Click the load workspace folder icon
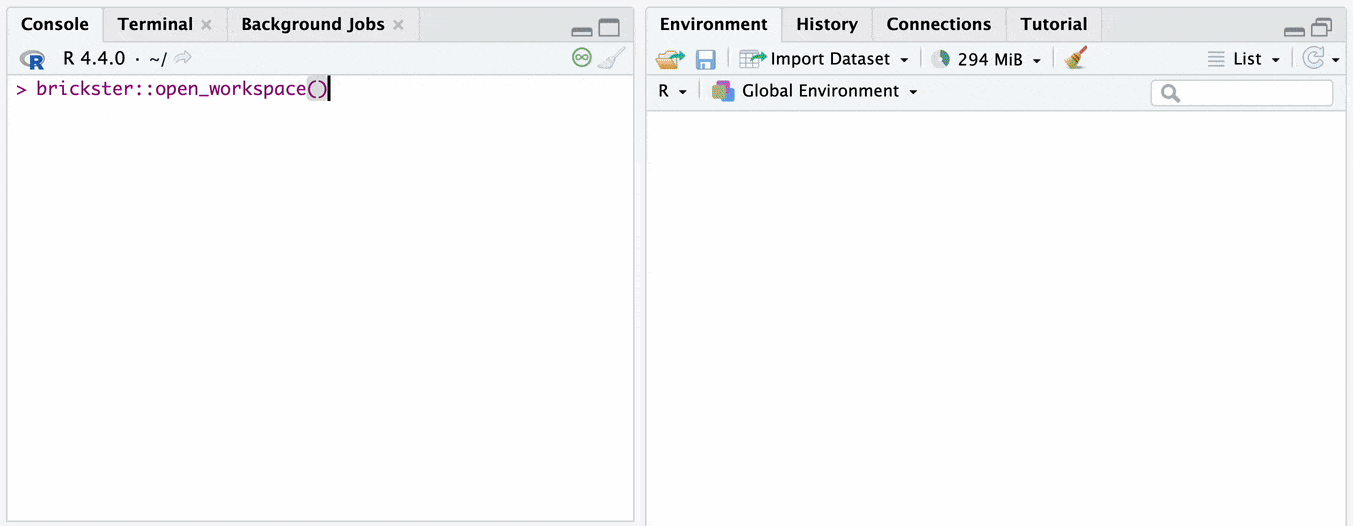1353x526 pixels. 670,59
